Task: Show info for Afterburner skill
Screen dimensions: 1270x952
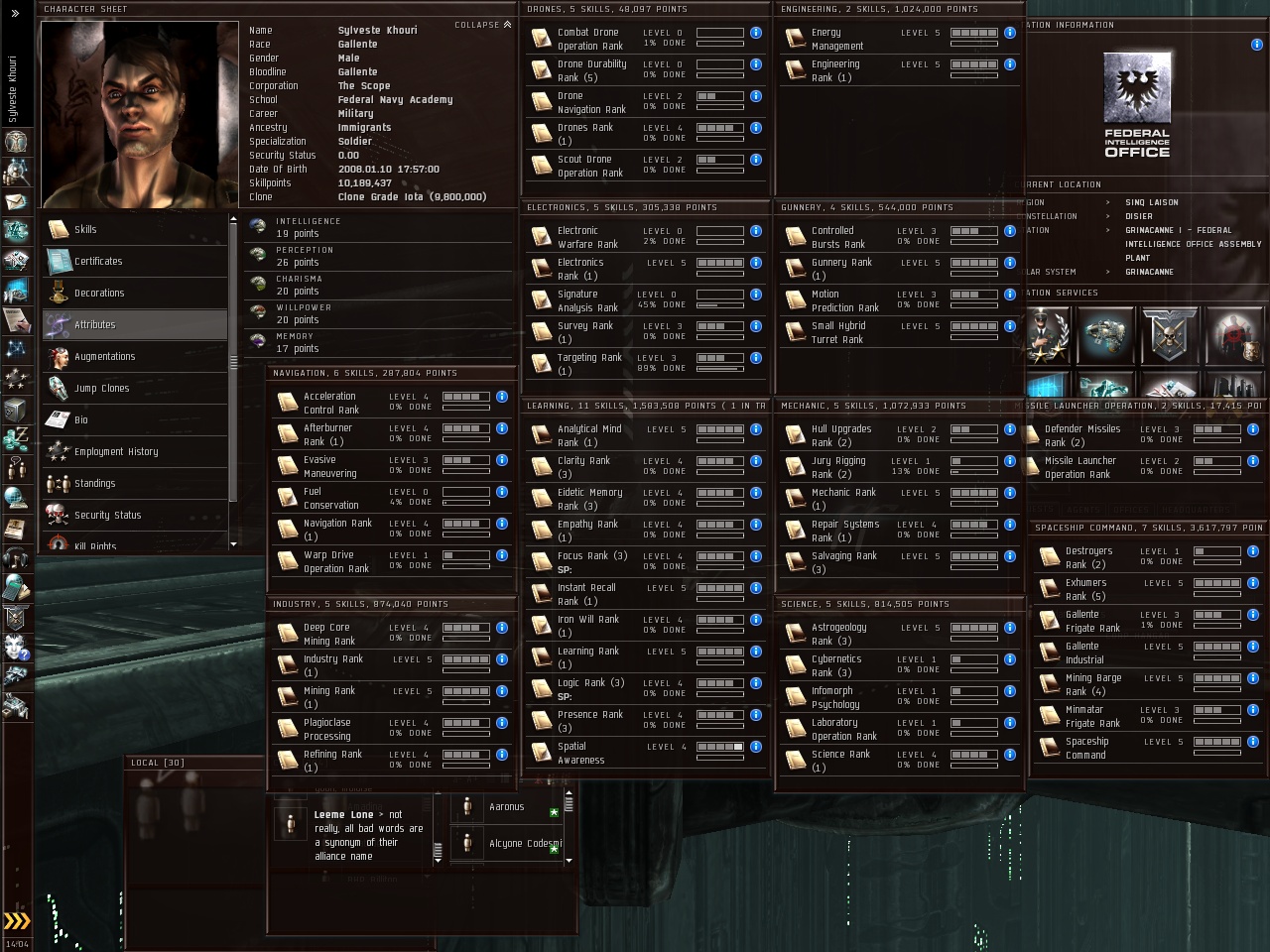Action: 502,428
